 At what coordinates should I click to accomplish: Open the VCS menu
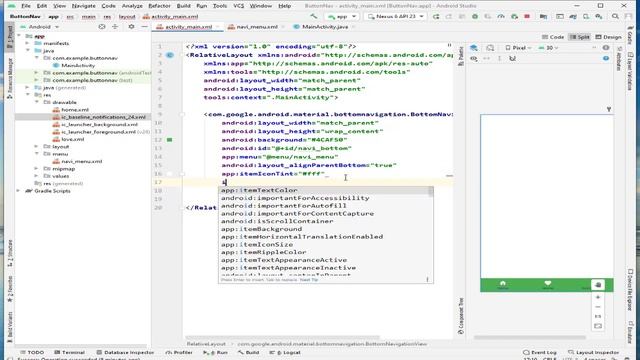coord(238,6)
